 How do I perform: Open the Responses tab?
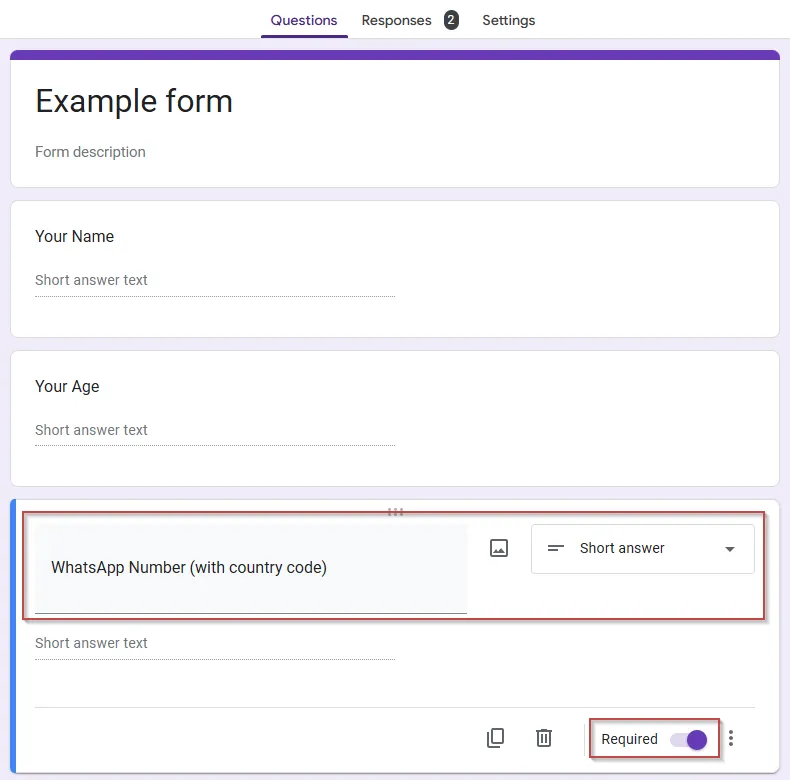pyautogui.click(x=396, y=20)
